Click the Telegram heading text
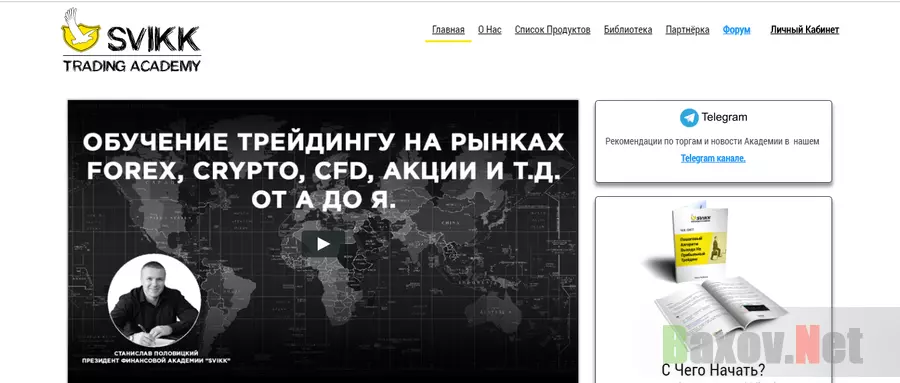The width and height of the screenshot is (900, 383). pyautogui.click(x=724, y=117)
